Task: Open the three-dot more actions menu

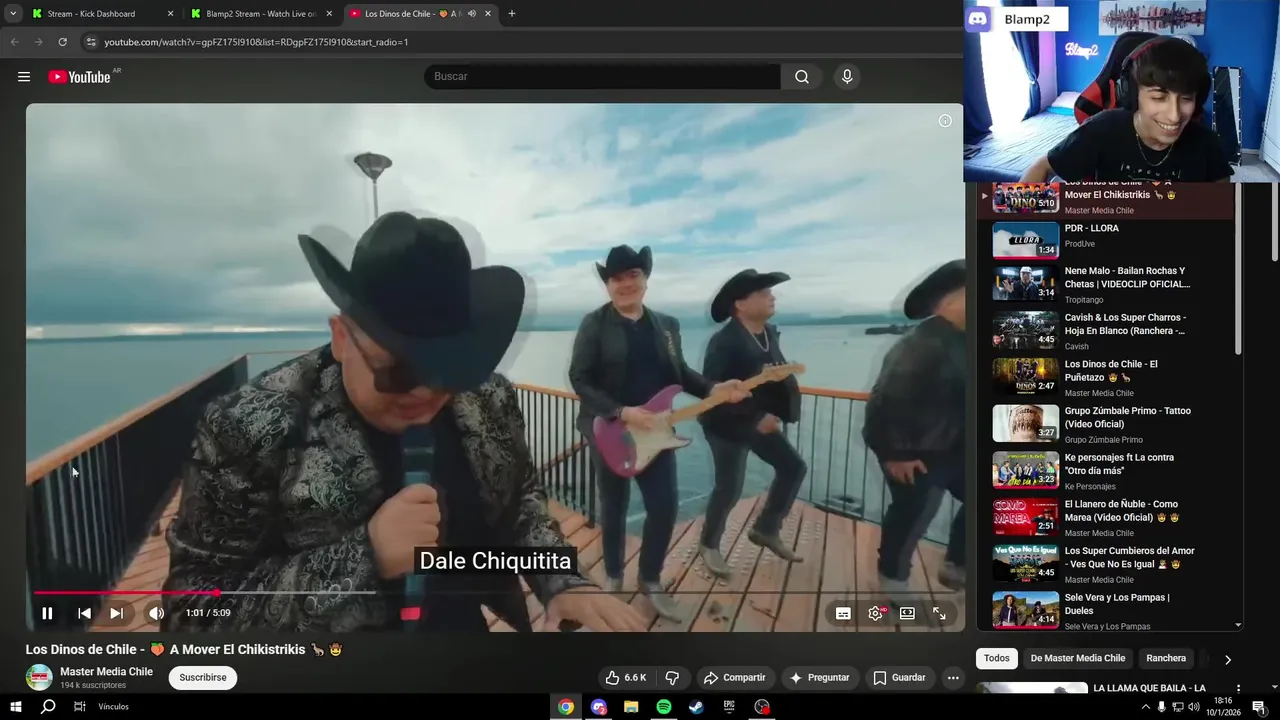Action: [953, 677]
